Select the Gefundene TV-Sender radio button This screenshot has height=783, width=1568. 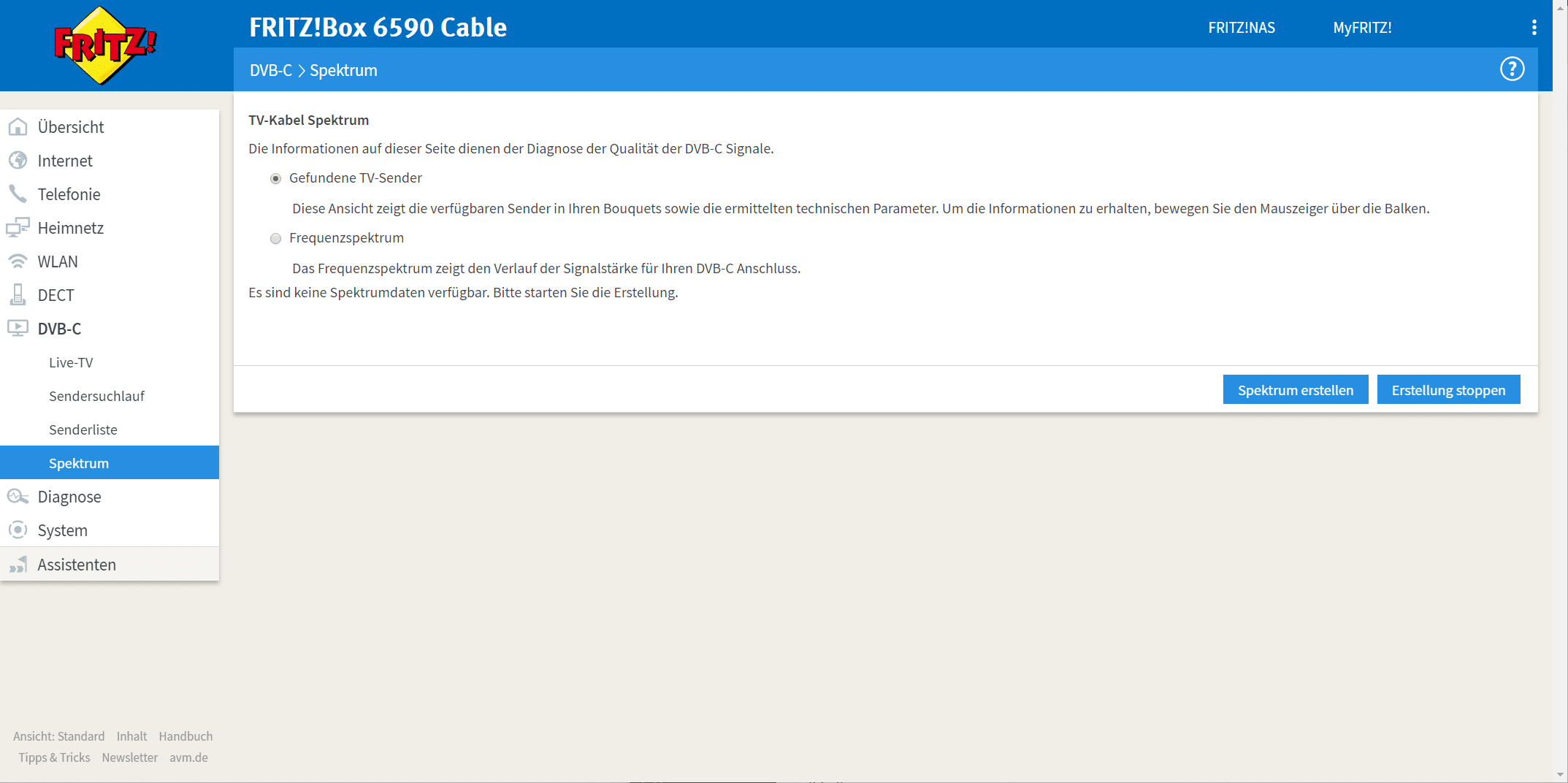(x=275, y=179)
